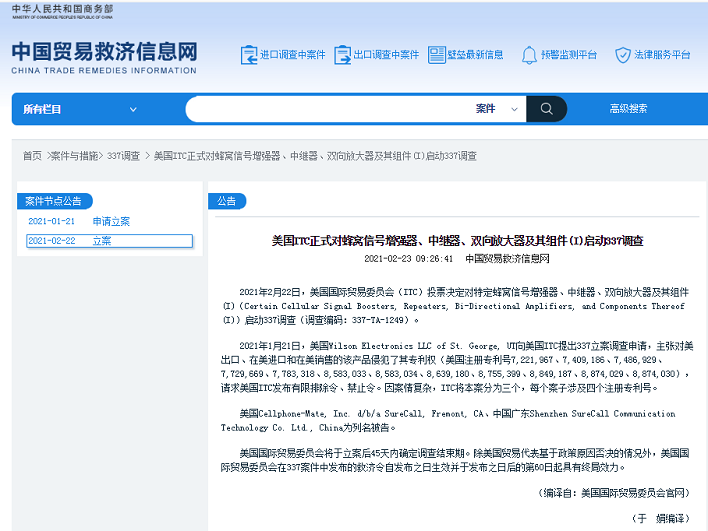This screenshot has height=531, width=708.
Task: Click the timestamp 2021-02-23 09:26:41
Action: 408,259
